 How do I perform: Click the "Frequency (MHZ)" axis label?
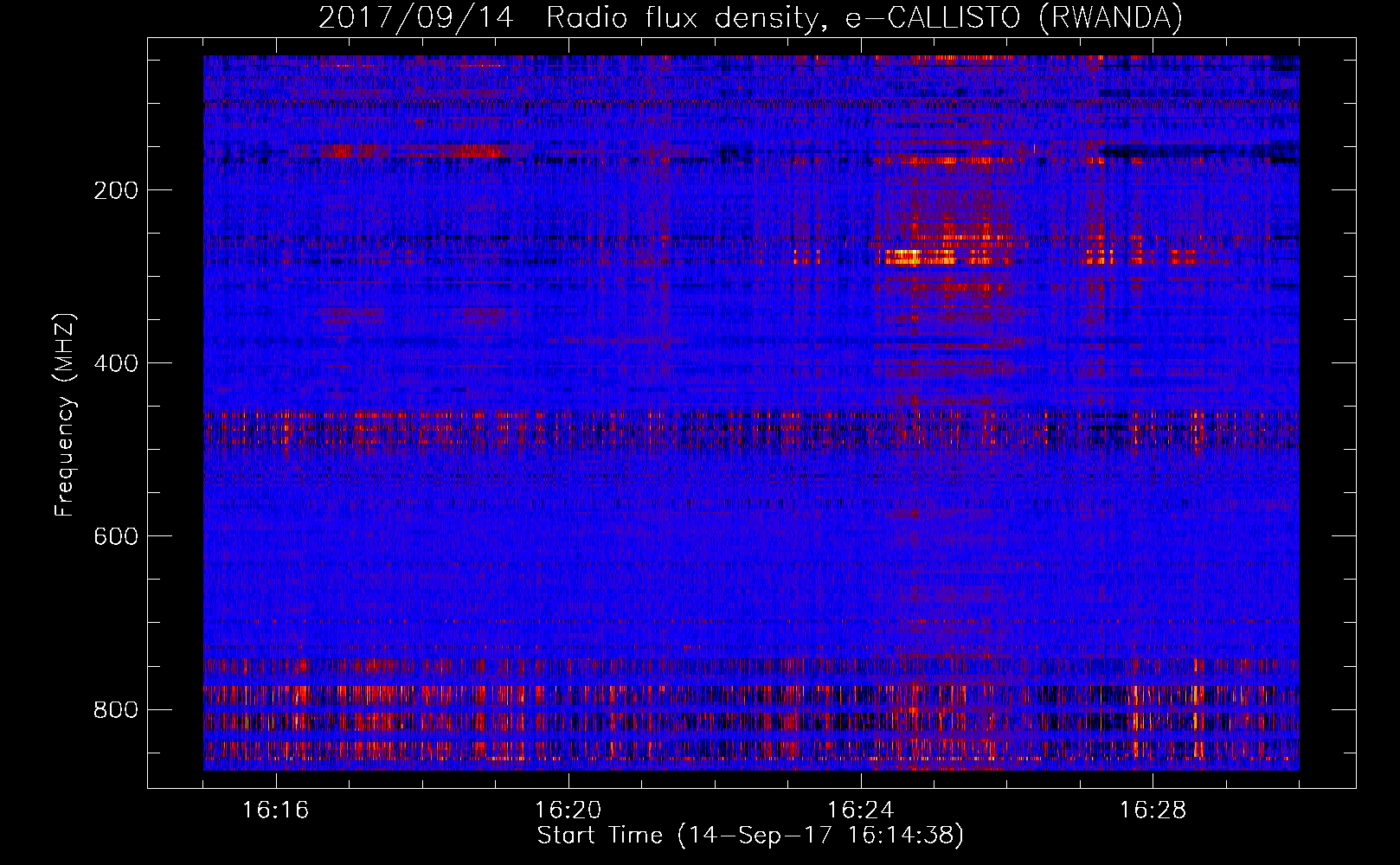click(65, 415)
